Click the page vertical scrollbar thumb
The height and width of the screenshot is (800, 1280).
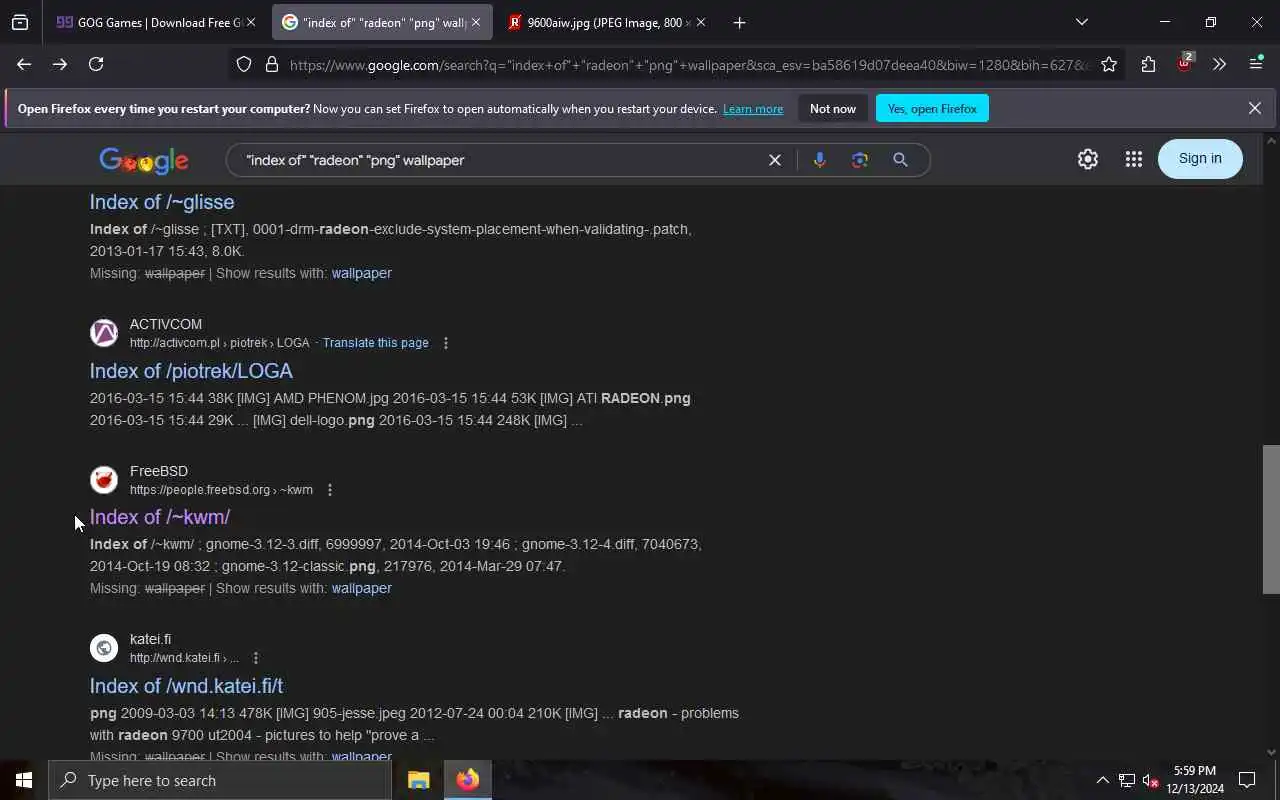pyautogui.click(x=1271, y=519)
